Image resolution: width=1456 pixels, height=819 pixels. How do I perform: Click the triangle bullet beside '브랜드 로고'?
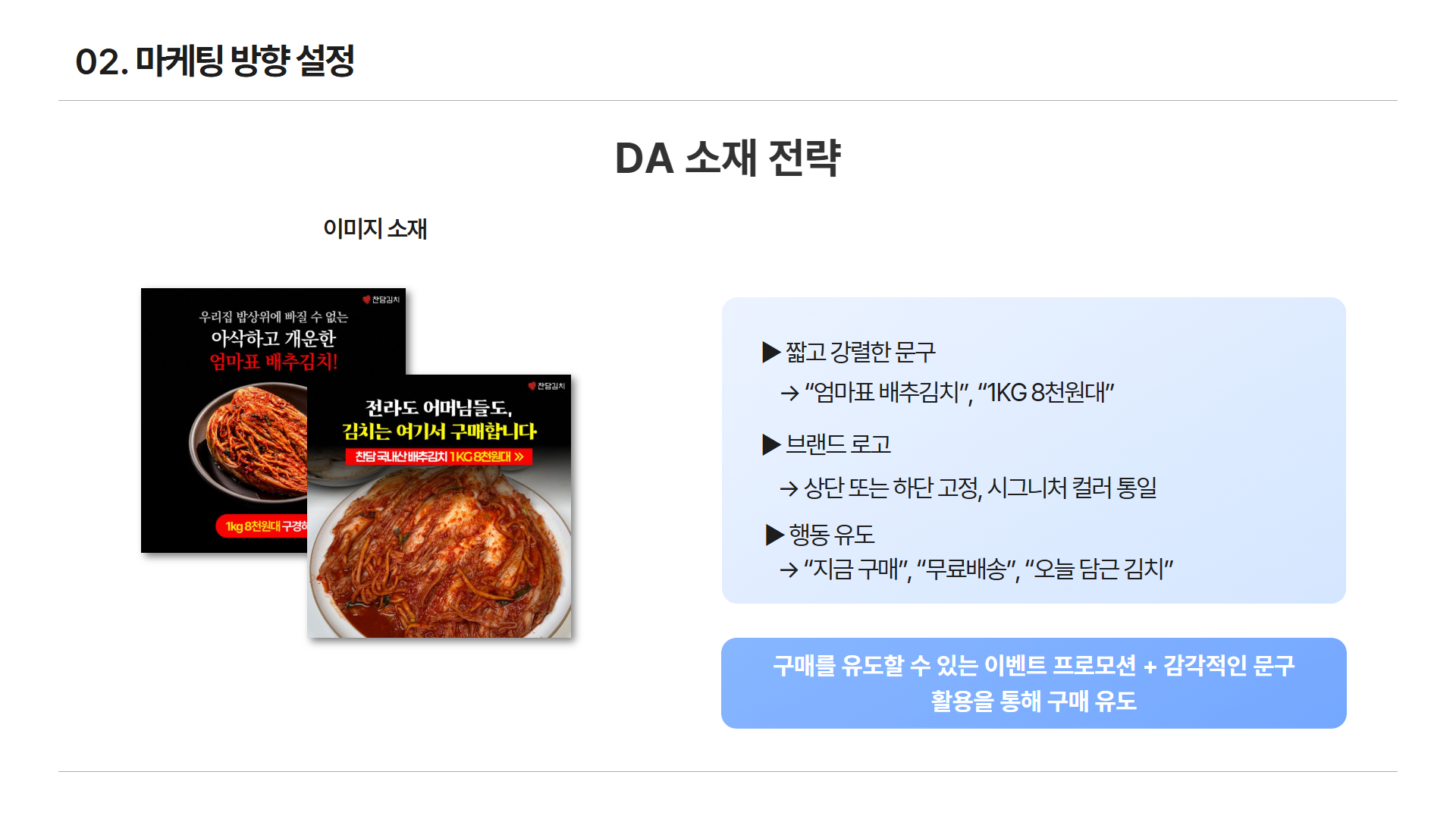[771, 444]
